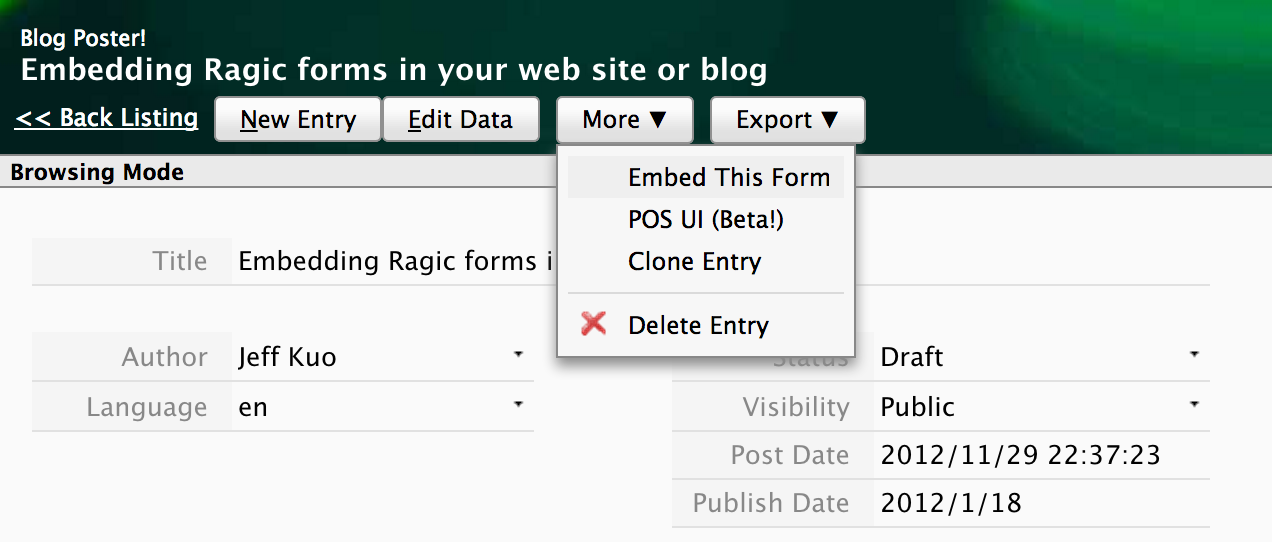Click the Edit Data button
Screen dimensions: 1272x542
point(461,119)
